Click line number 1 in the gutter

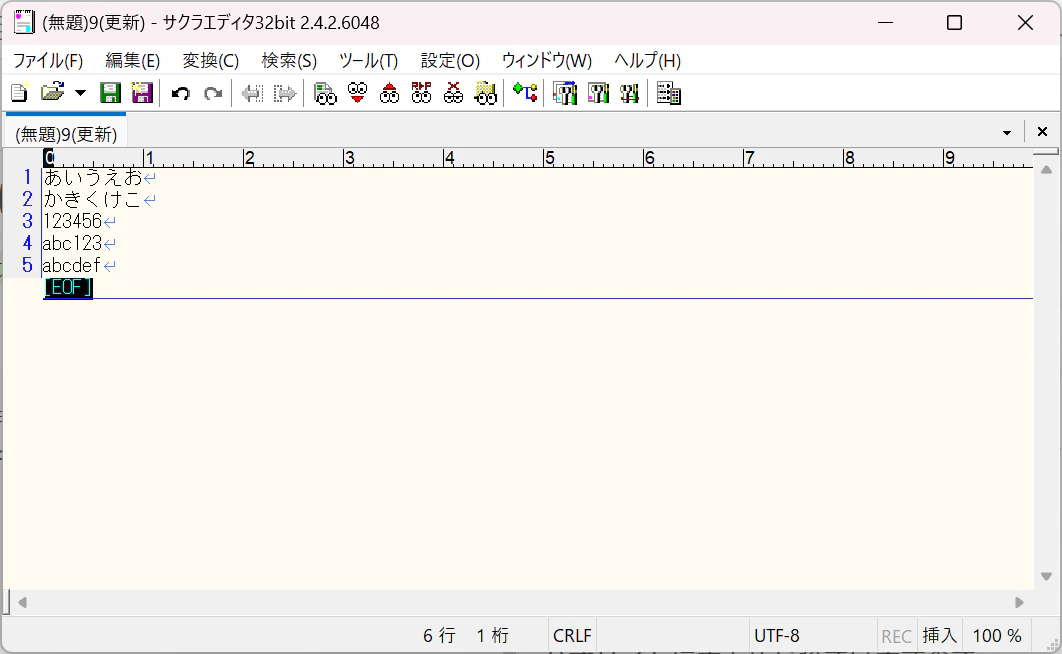[x=27, y=177]
